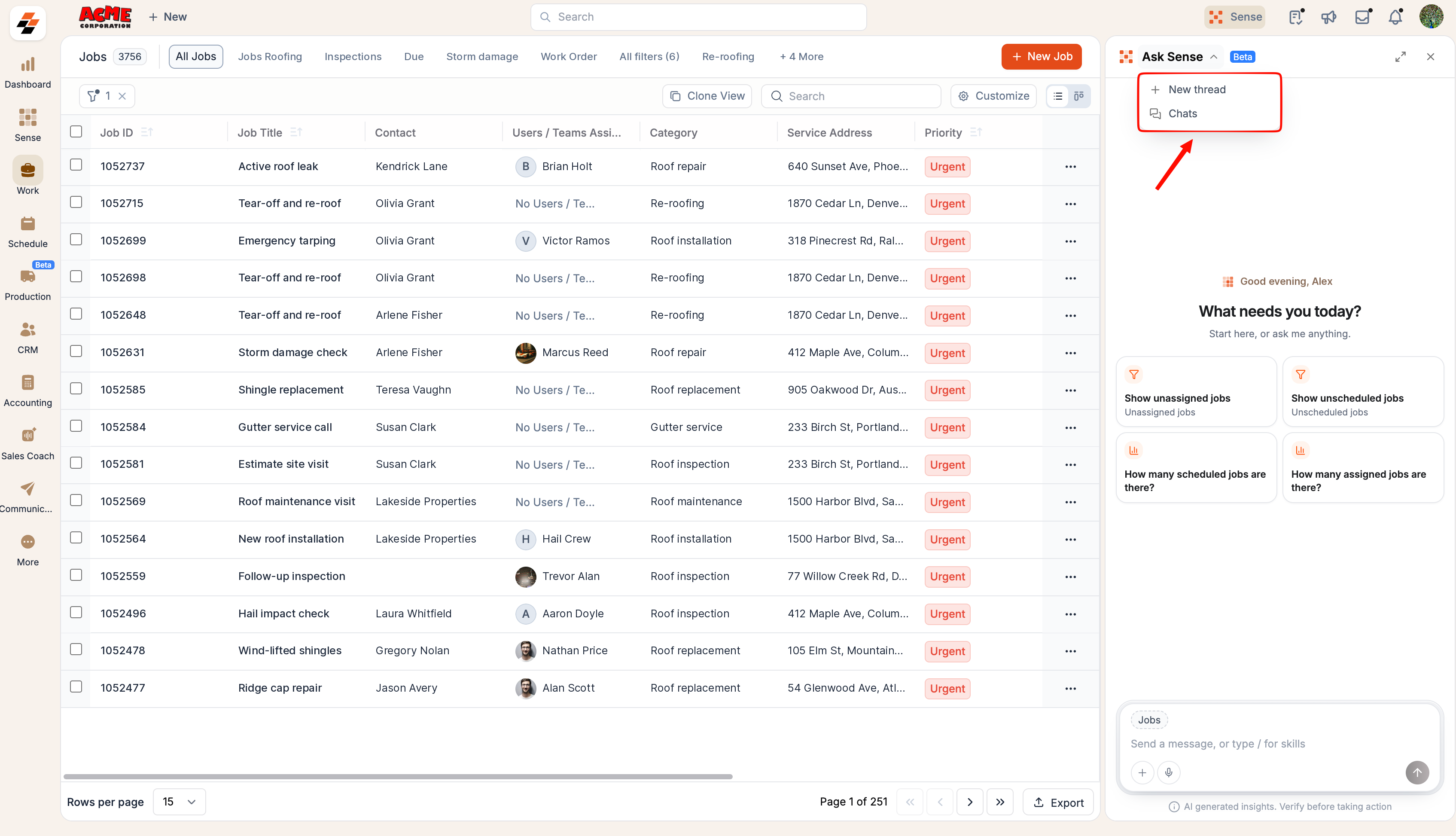Sort by Priority column icon
This screenshot has height=836, width=1456.
pos(976,132)
